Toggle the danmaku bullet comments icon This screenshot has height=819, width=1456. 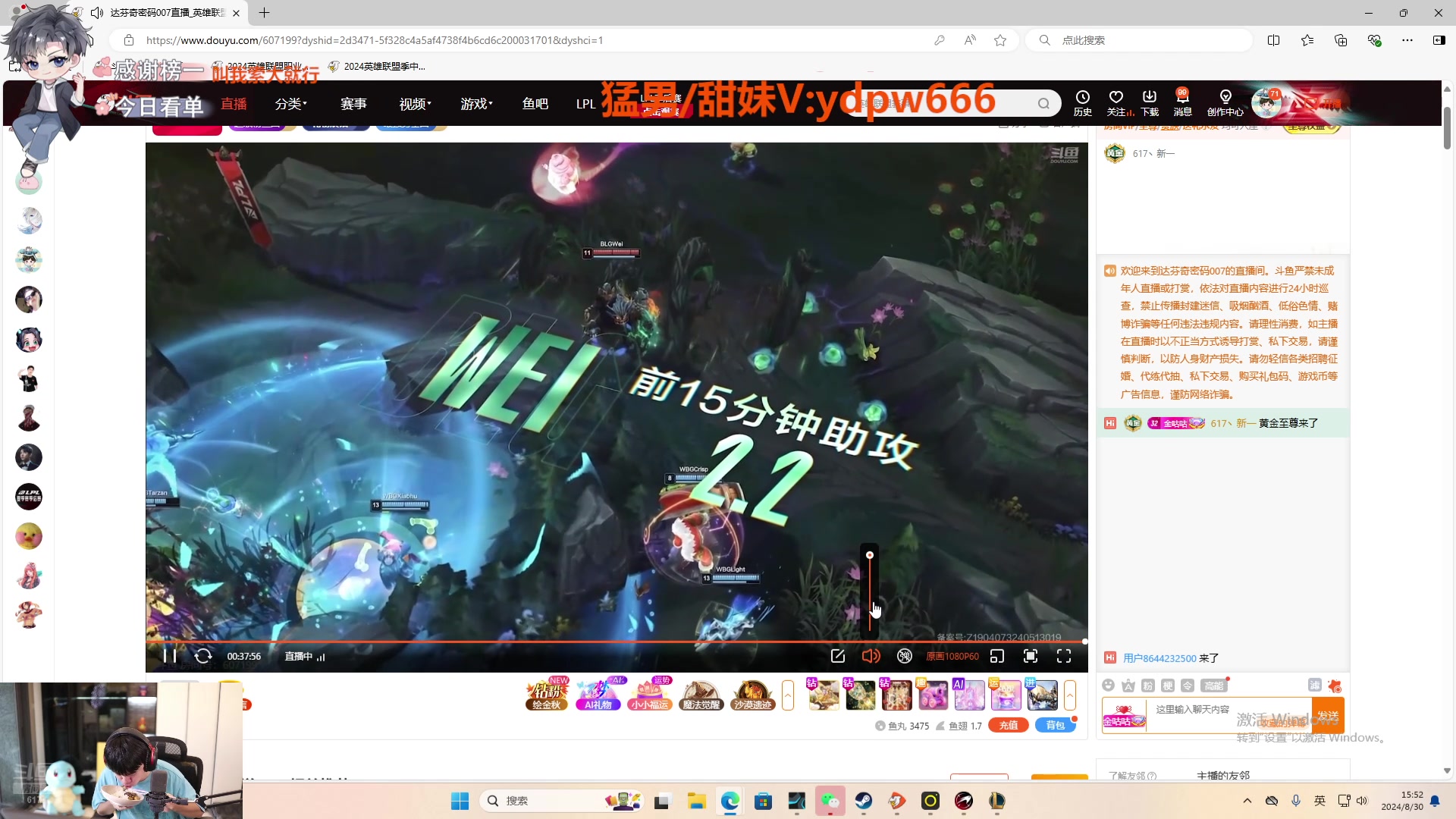click(x=905, y=656)
